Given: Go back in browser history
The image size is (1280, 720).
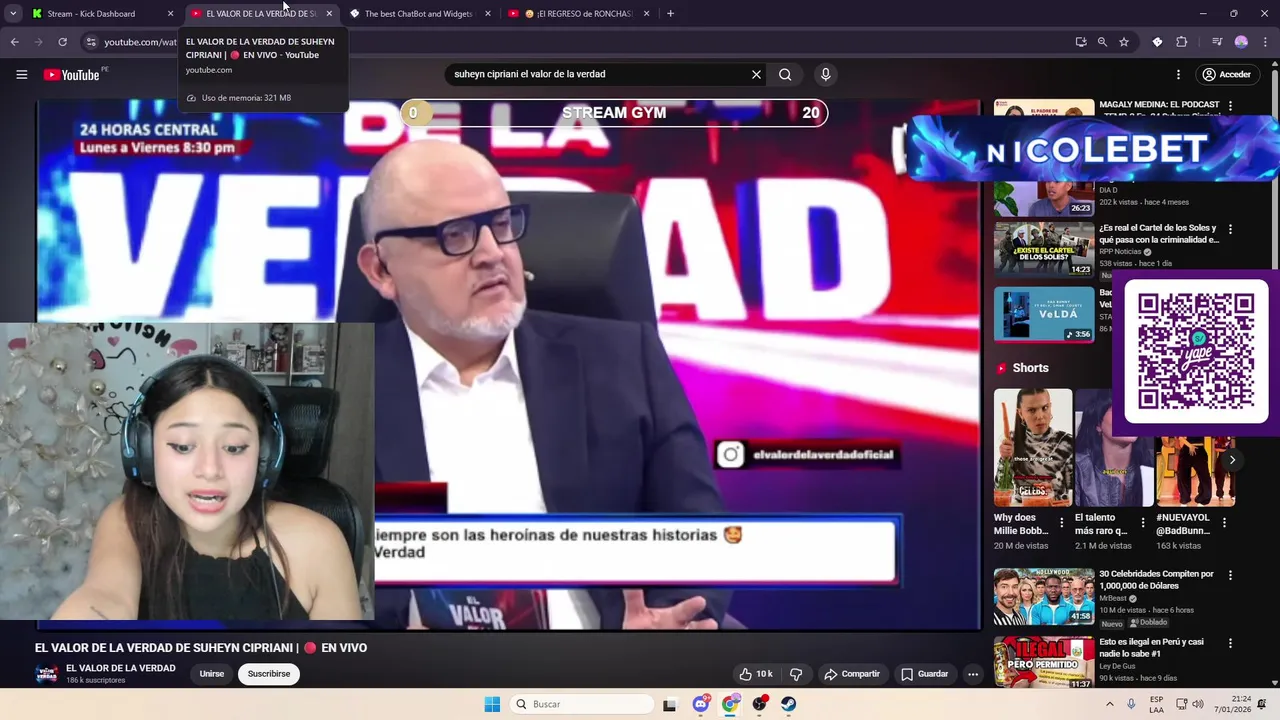Looking at the screenshot, I should pos(15,42).
